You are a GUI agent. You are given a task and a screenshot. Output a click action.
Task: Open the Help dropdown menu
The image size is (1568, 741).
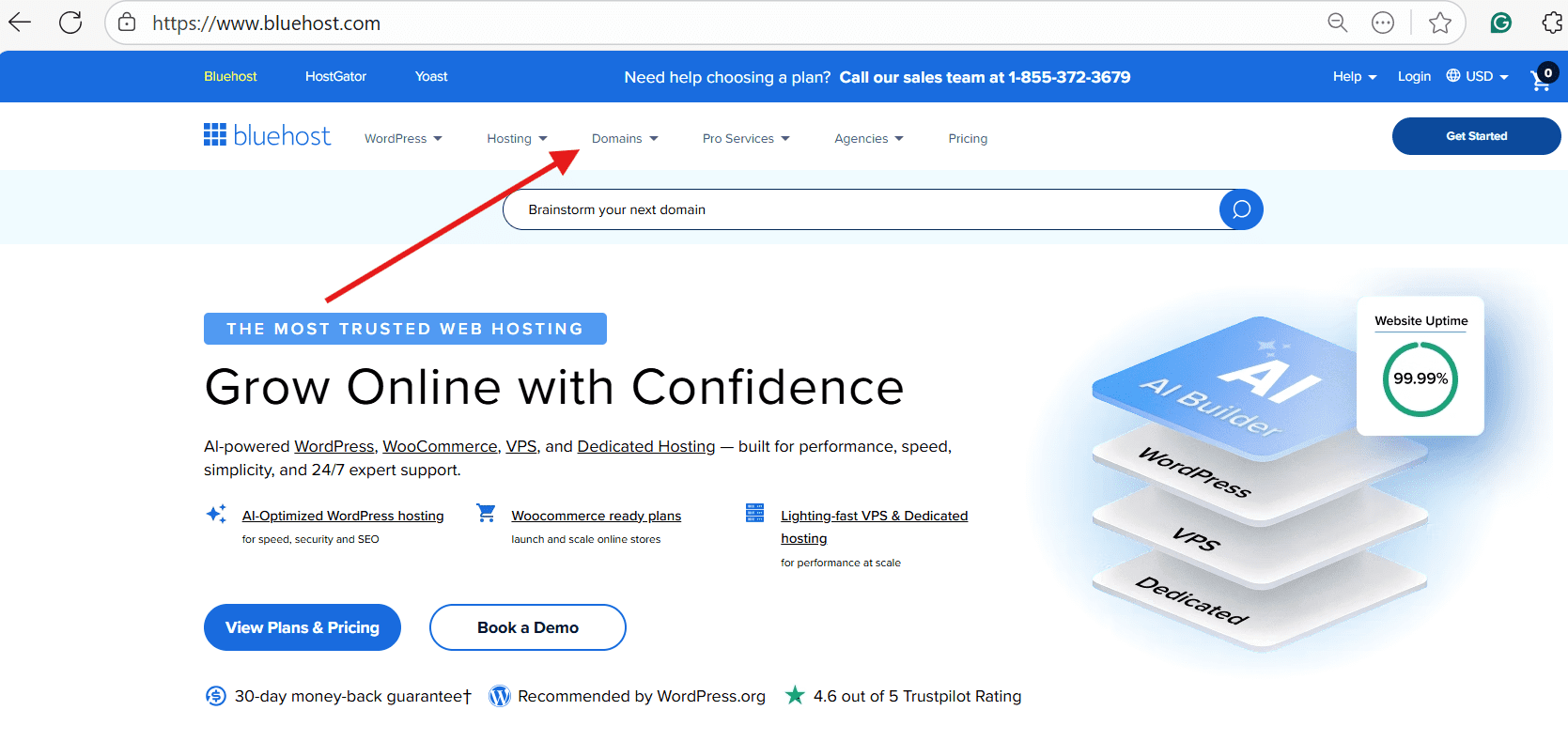click(x=1355, y=76)
